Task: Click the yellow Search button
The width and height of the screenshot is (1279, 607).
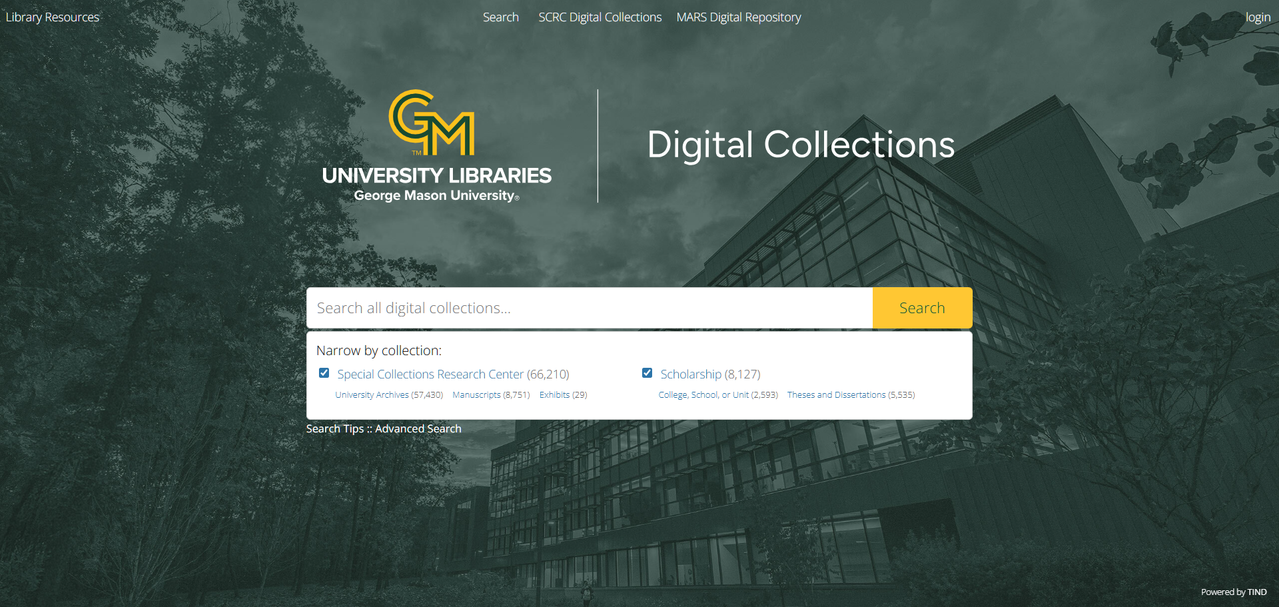Action: (922, 308)
